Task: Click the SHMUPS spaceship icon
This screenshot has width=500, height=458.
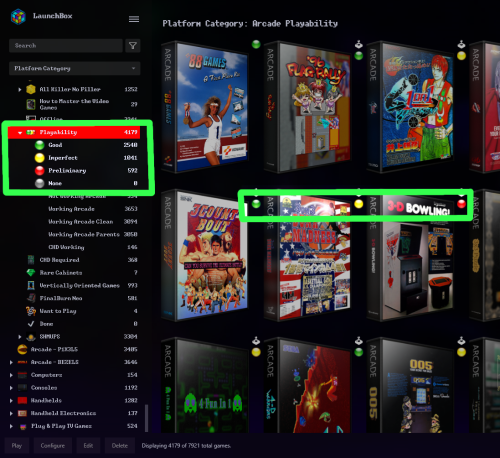Action: click(31, 337)
